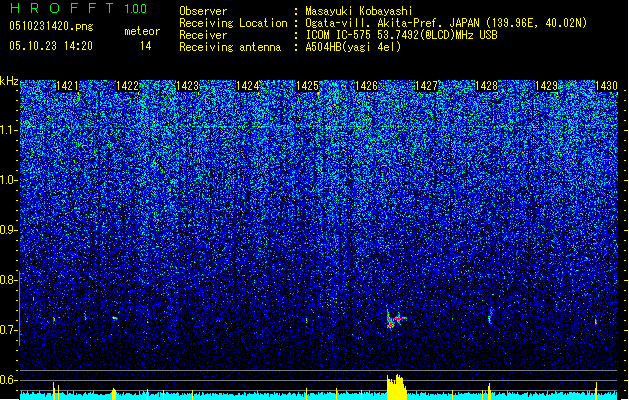This screenshot has width=629, height=400.
Task: Click the 1427 time marker
Action: point(426,86)
